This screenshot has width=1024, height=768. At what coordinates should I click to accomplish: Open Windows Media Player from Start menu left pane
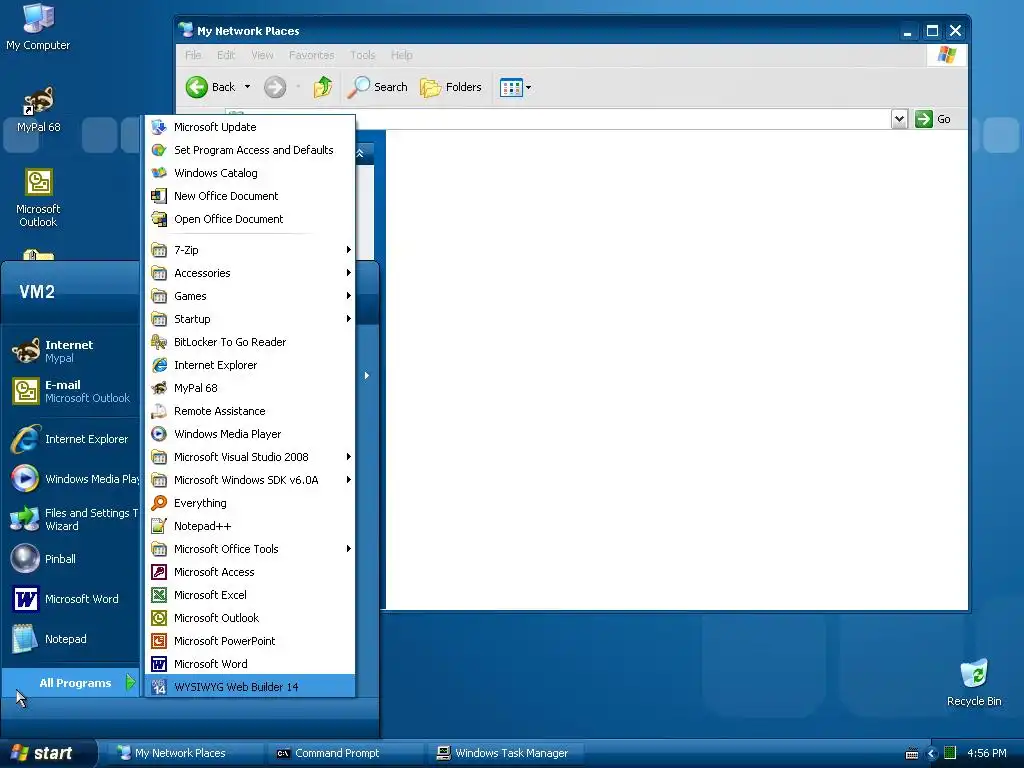click(72, 479)
